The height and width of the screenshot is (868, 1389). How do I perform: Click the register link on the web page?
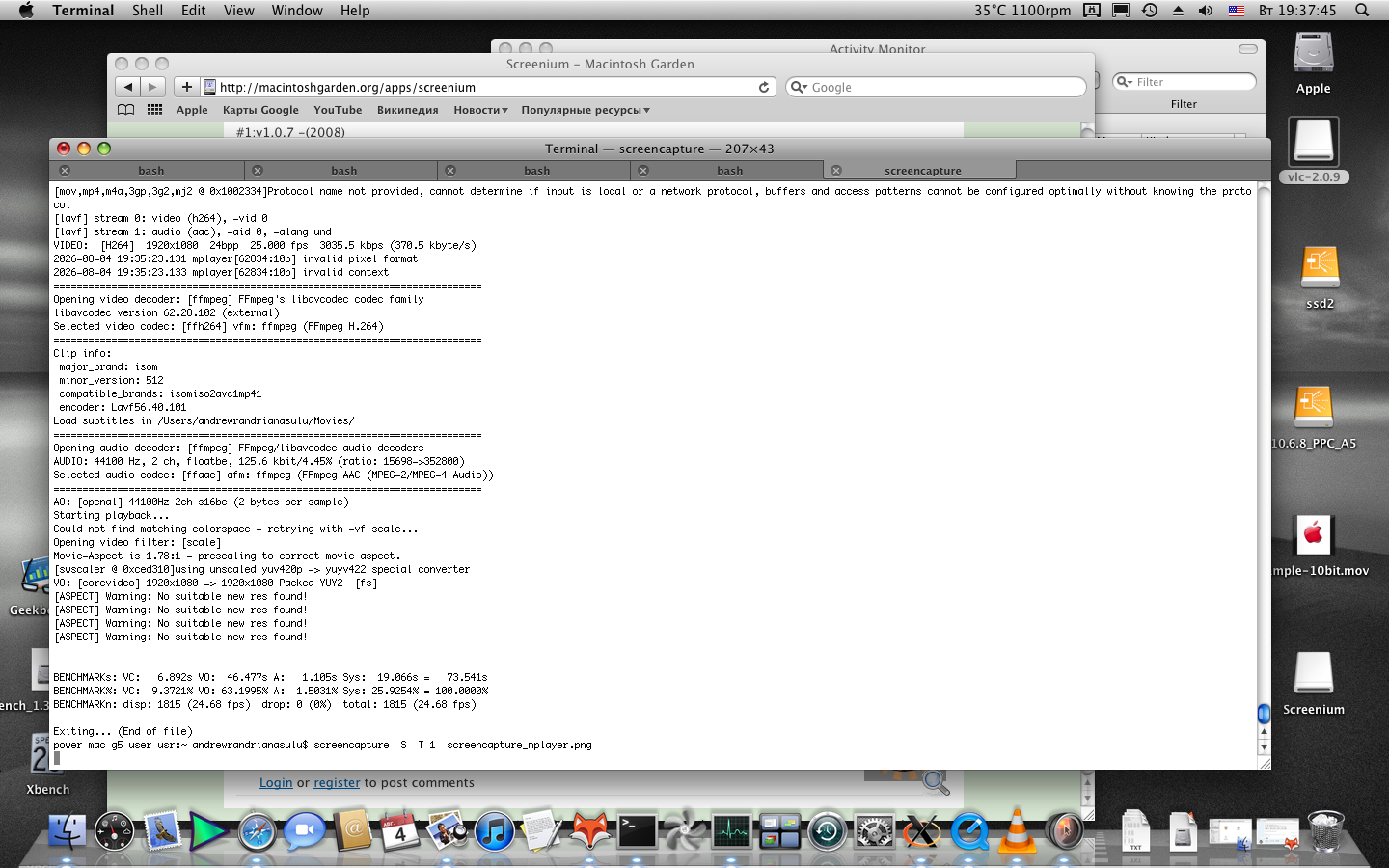pyautogui.click(x=337, y=783)
